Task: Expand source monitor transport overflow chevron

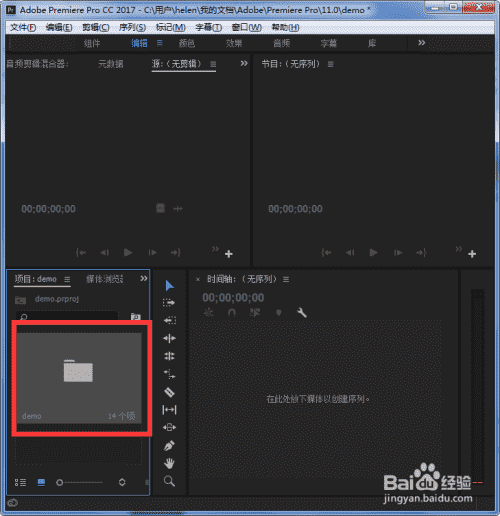Action: click(x=215, y=249)
